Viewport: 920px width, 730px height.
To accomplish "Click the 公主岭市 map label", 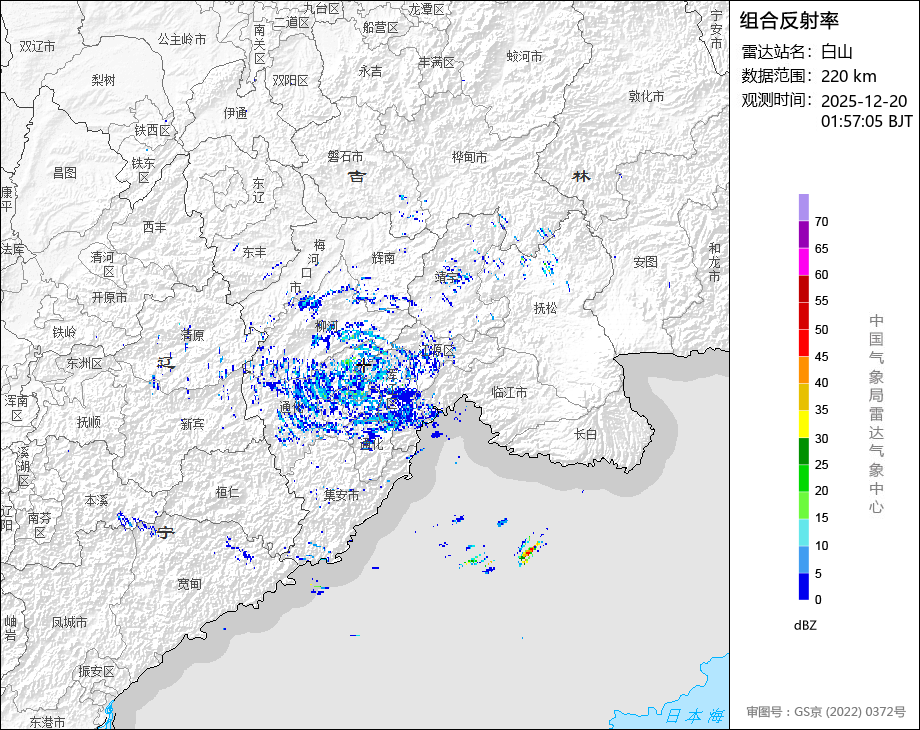I will (x=182, y=39).
